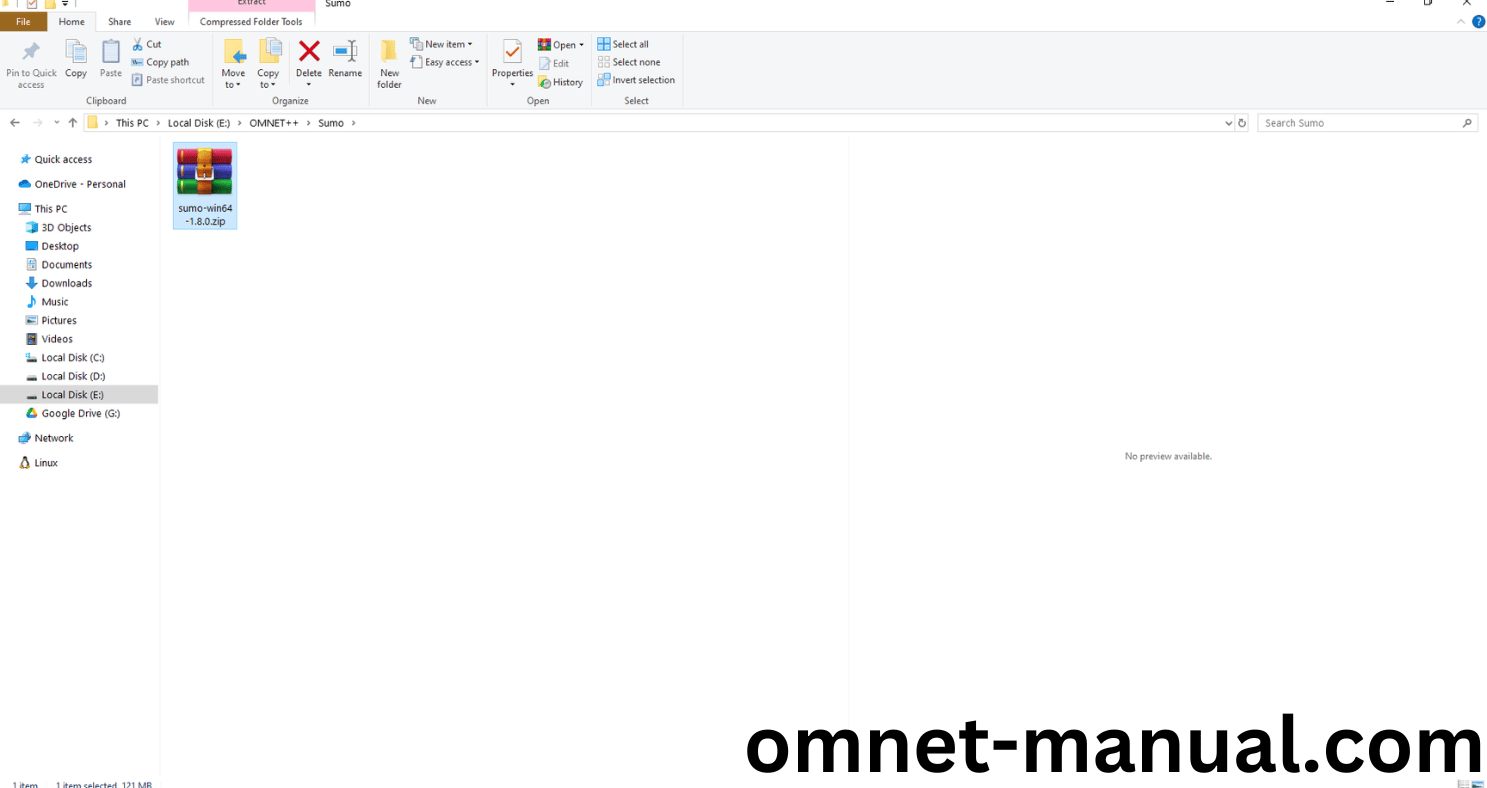This screenshot has height=788, width=1487.
Task: Click the Rename button
Action: (x=345, y=60)
